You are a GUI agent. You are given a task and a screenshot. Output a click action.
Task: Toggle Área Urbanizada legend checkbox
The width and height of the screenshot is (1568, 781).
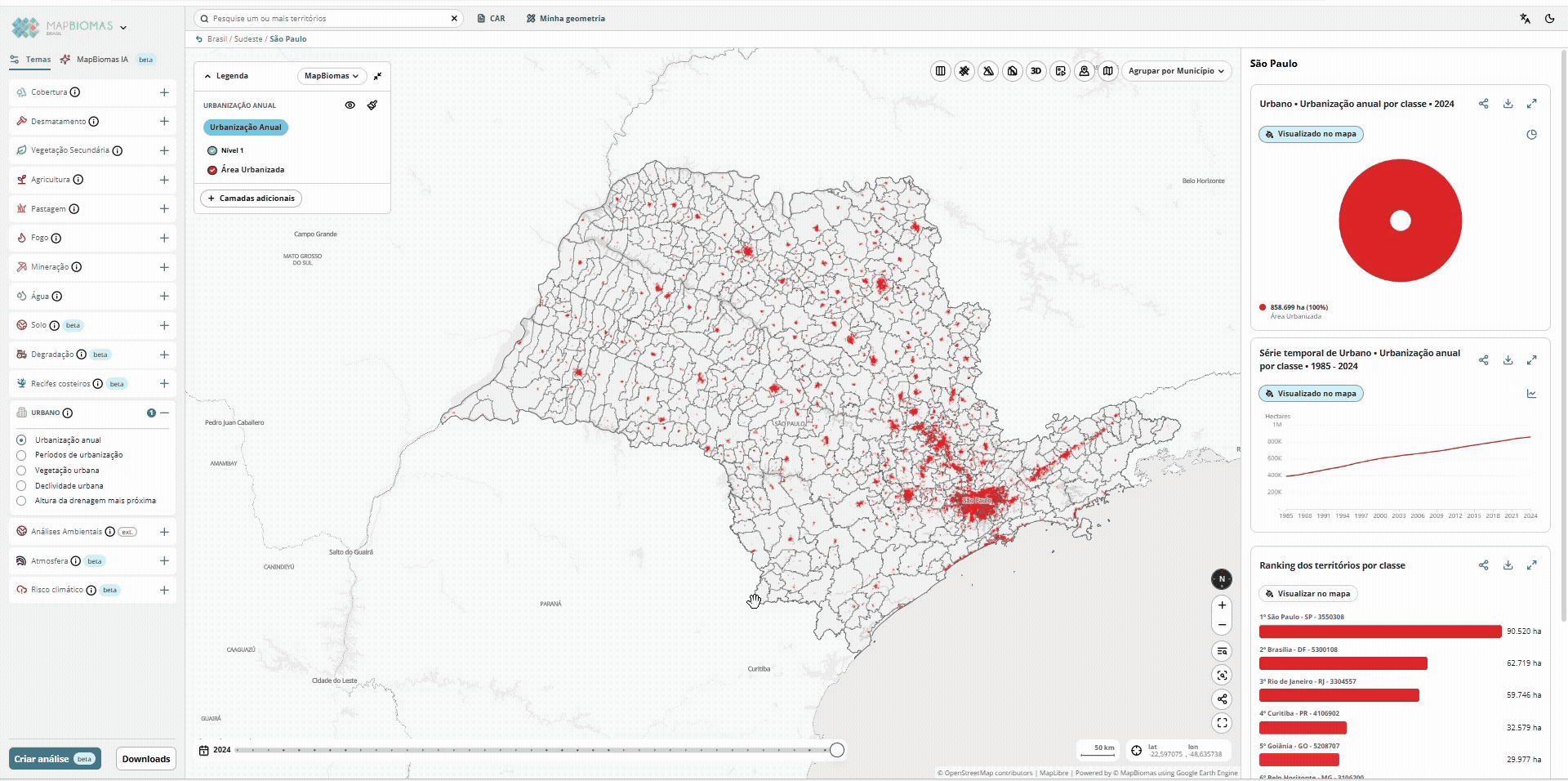click(212, 170)
